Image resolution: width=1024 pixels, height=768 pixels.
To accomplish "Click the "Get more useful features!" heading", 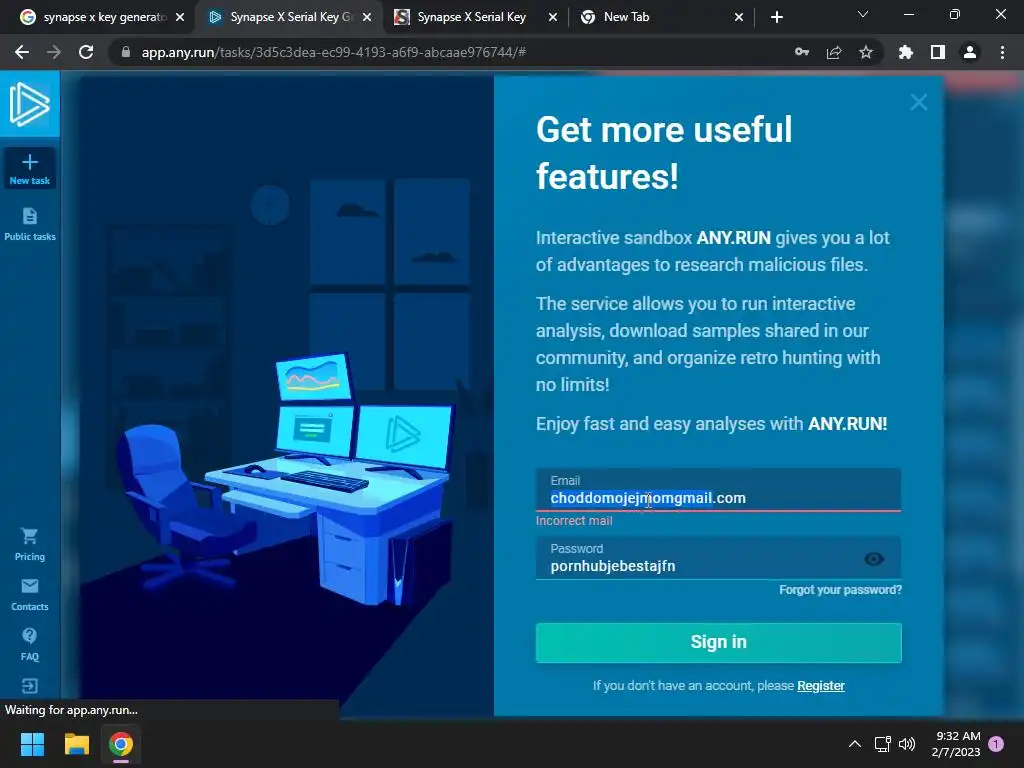I will coord(664,153).
